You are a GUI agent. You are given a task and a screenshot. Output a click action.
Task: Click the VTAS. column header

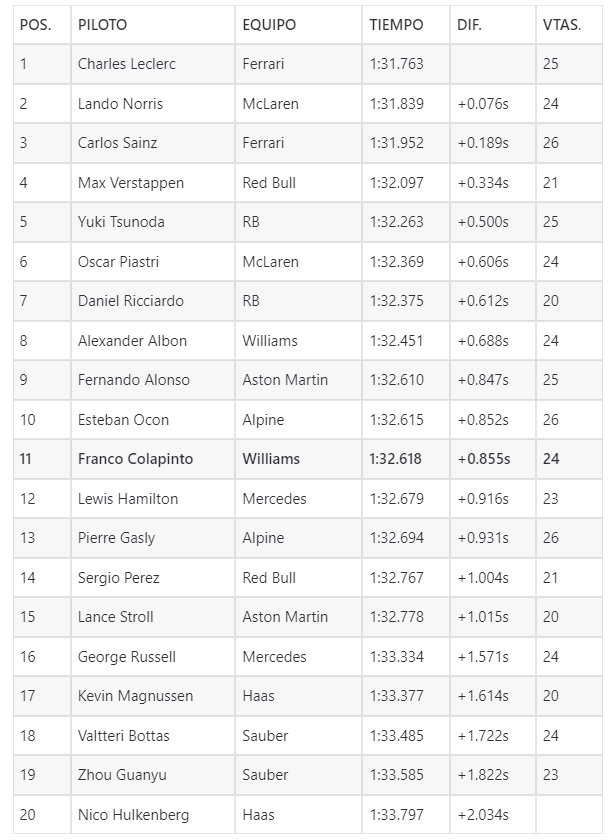(569, 25)
